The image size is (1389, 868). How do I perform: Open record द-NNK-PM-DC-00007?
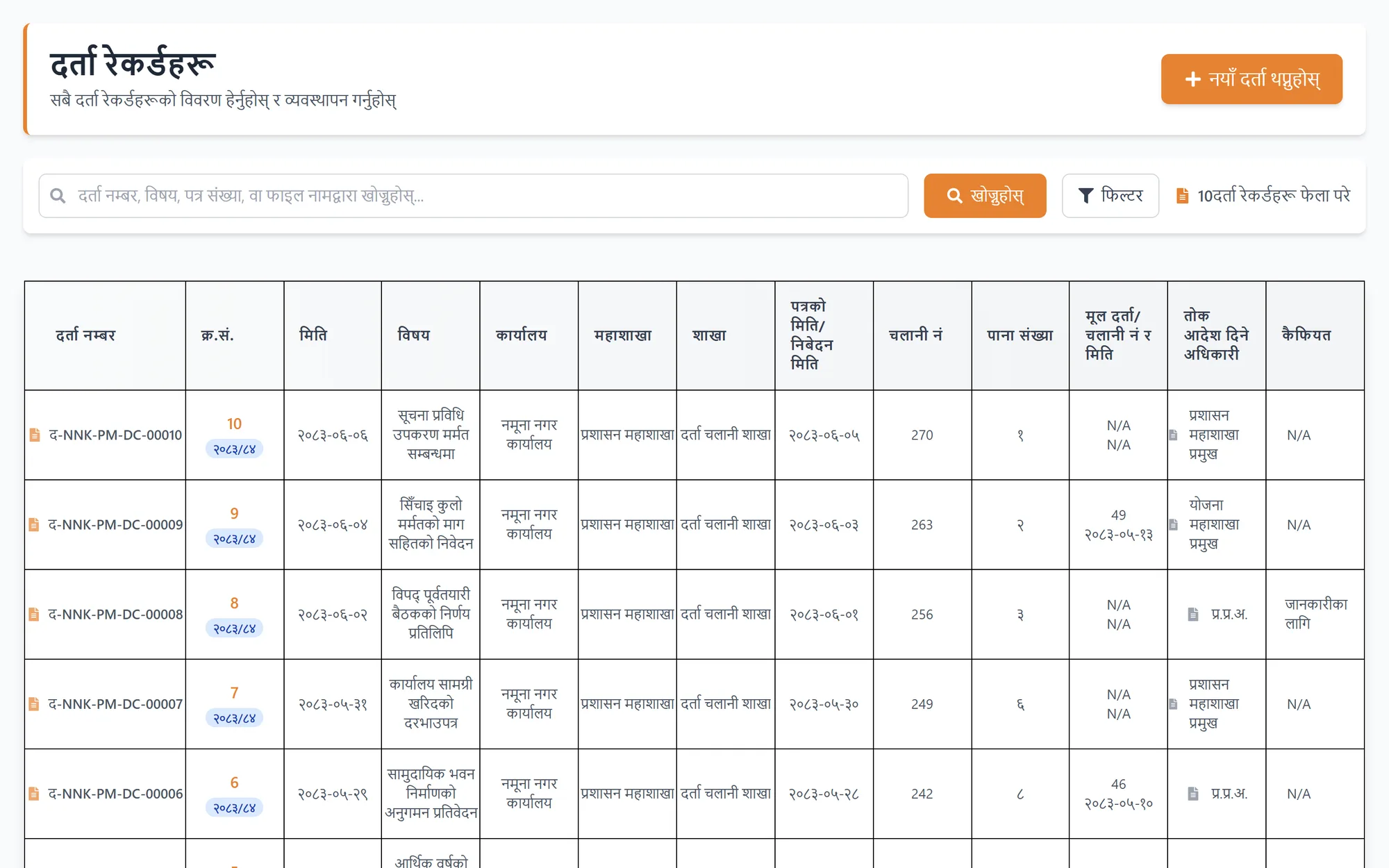click(115, 703)
